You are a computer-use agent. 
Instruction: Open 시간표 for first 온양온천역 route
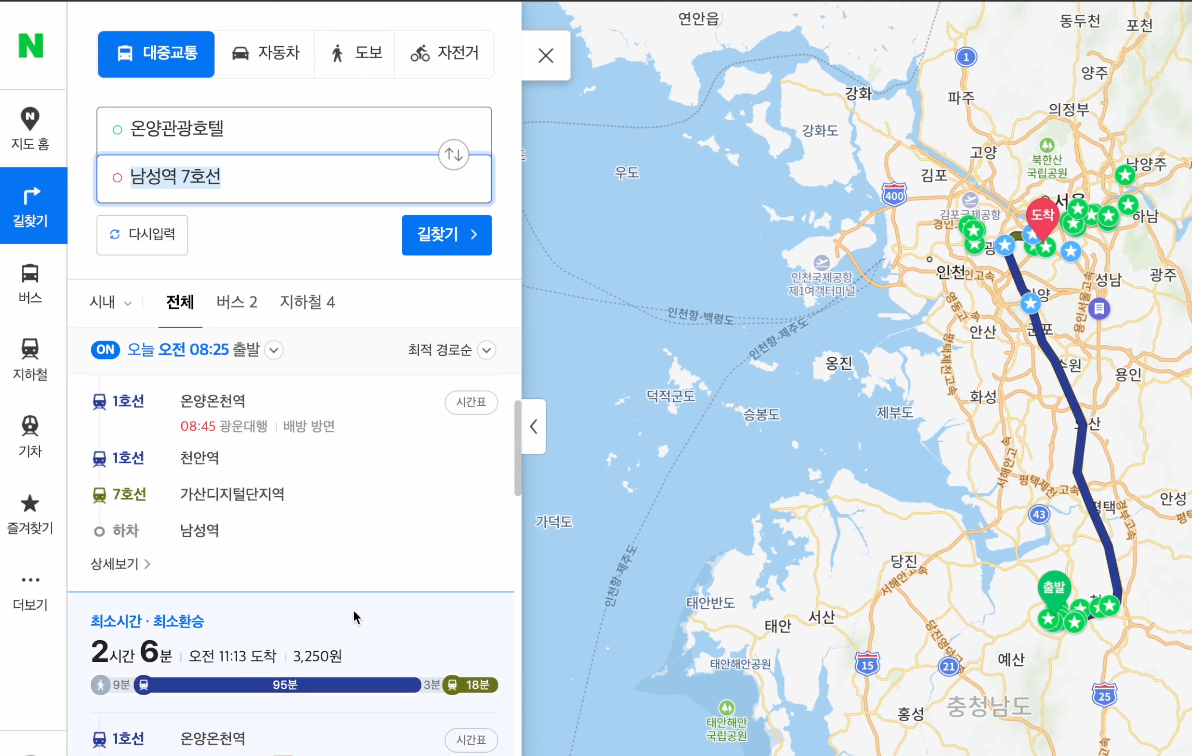point(471,402)
